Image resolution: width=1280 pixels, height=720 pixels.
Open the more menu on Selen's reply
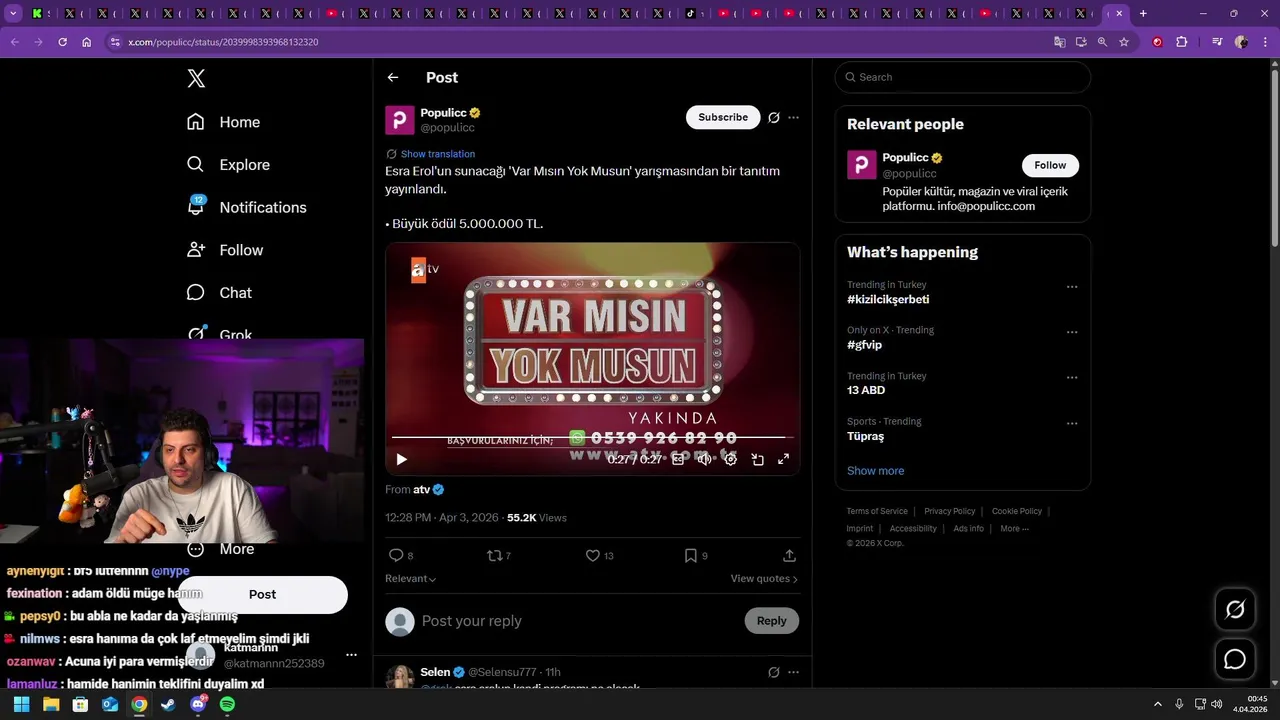(x=793, y=672)
